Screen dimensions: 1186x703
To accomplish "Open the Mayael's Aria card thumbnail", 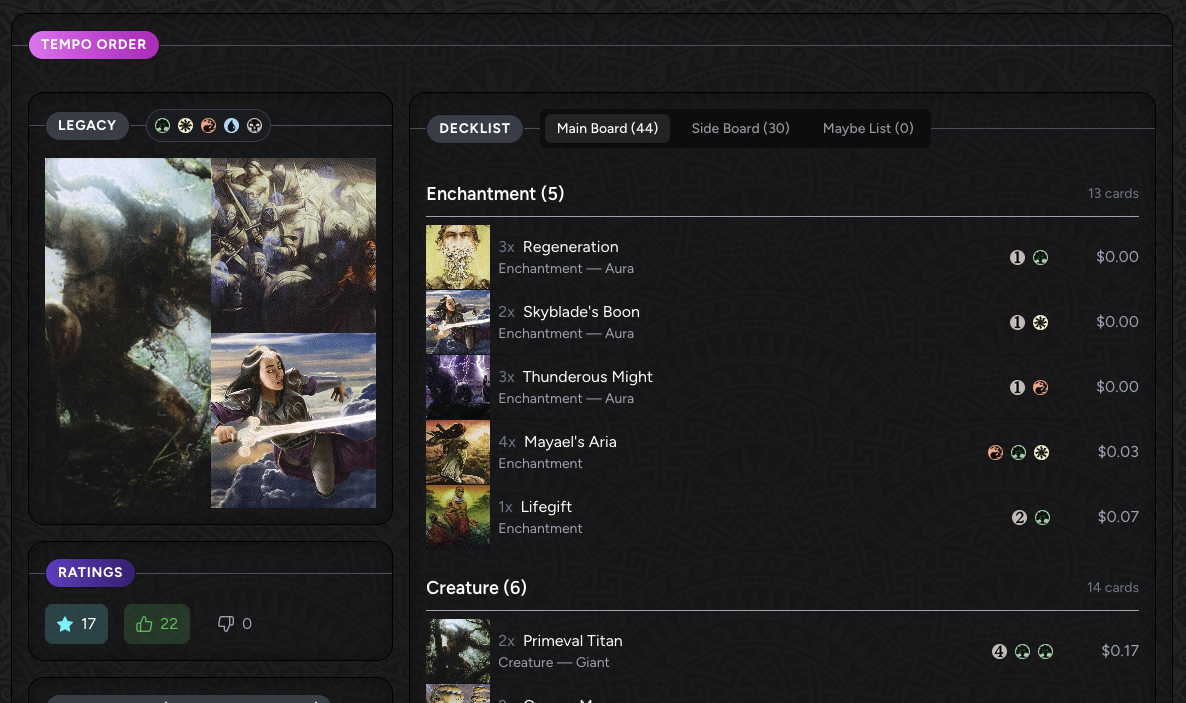I will pyautogui.click(x=458, y=453).
